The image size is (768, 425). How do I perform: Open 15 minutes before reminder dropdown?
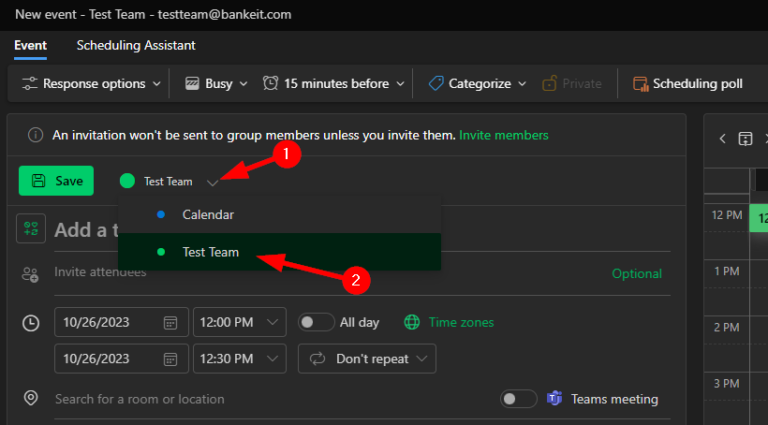pos(334,84)
